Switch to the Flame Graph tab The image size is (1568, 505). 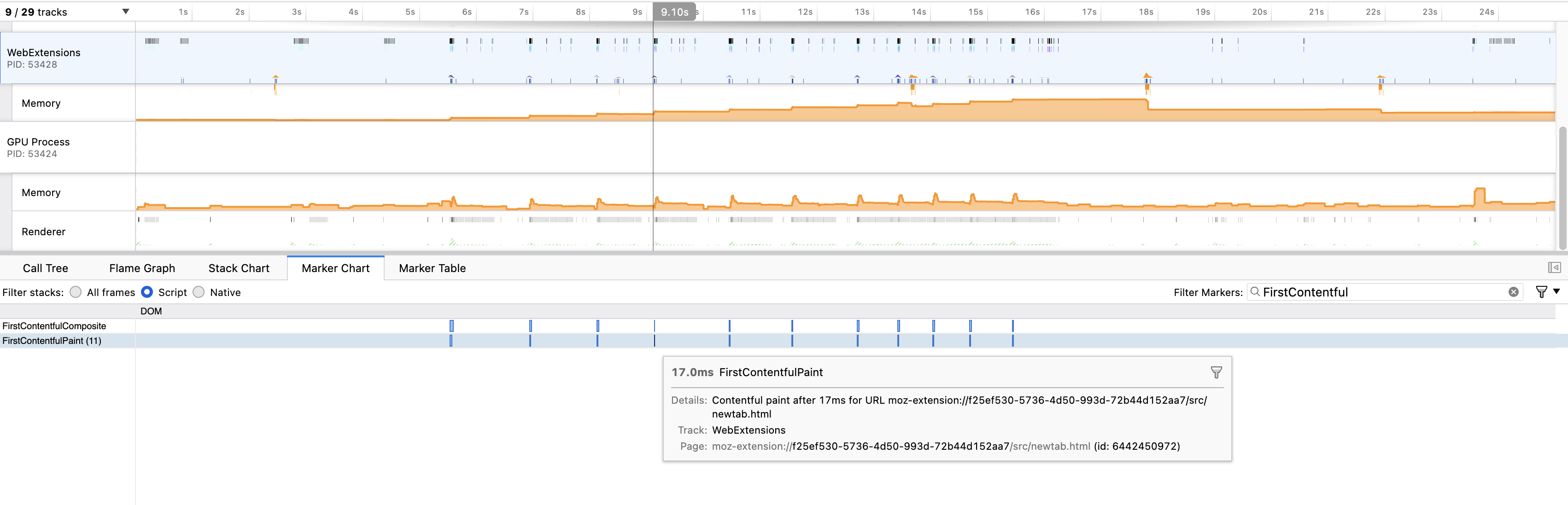point(141,268)
